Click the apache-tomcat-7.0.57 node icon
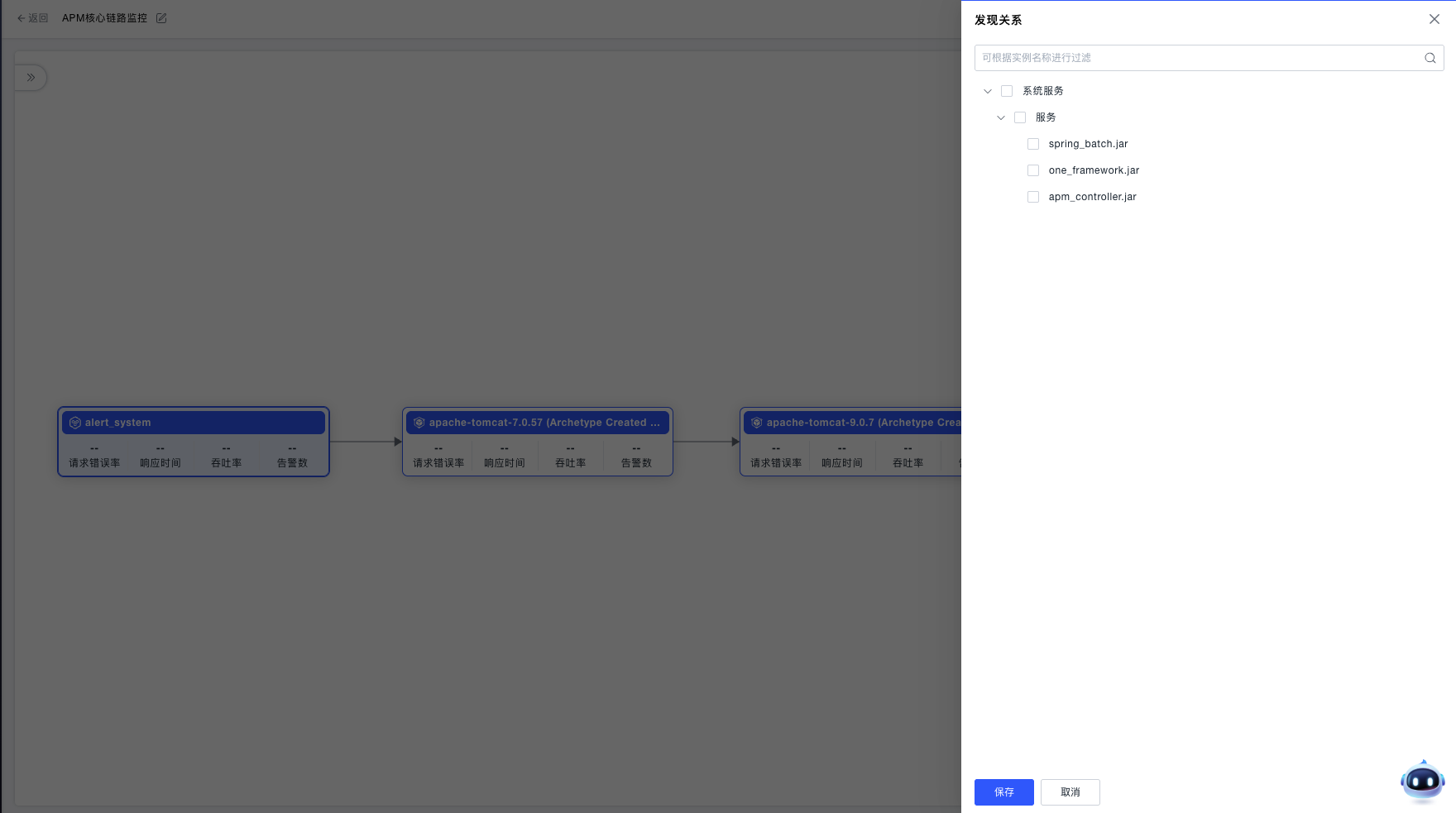The width and height of the screenshot is (1456, 813). click(419, 423)
